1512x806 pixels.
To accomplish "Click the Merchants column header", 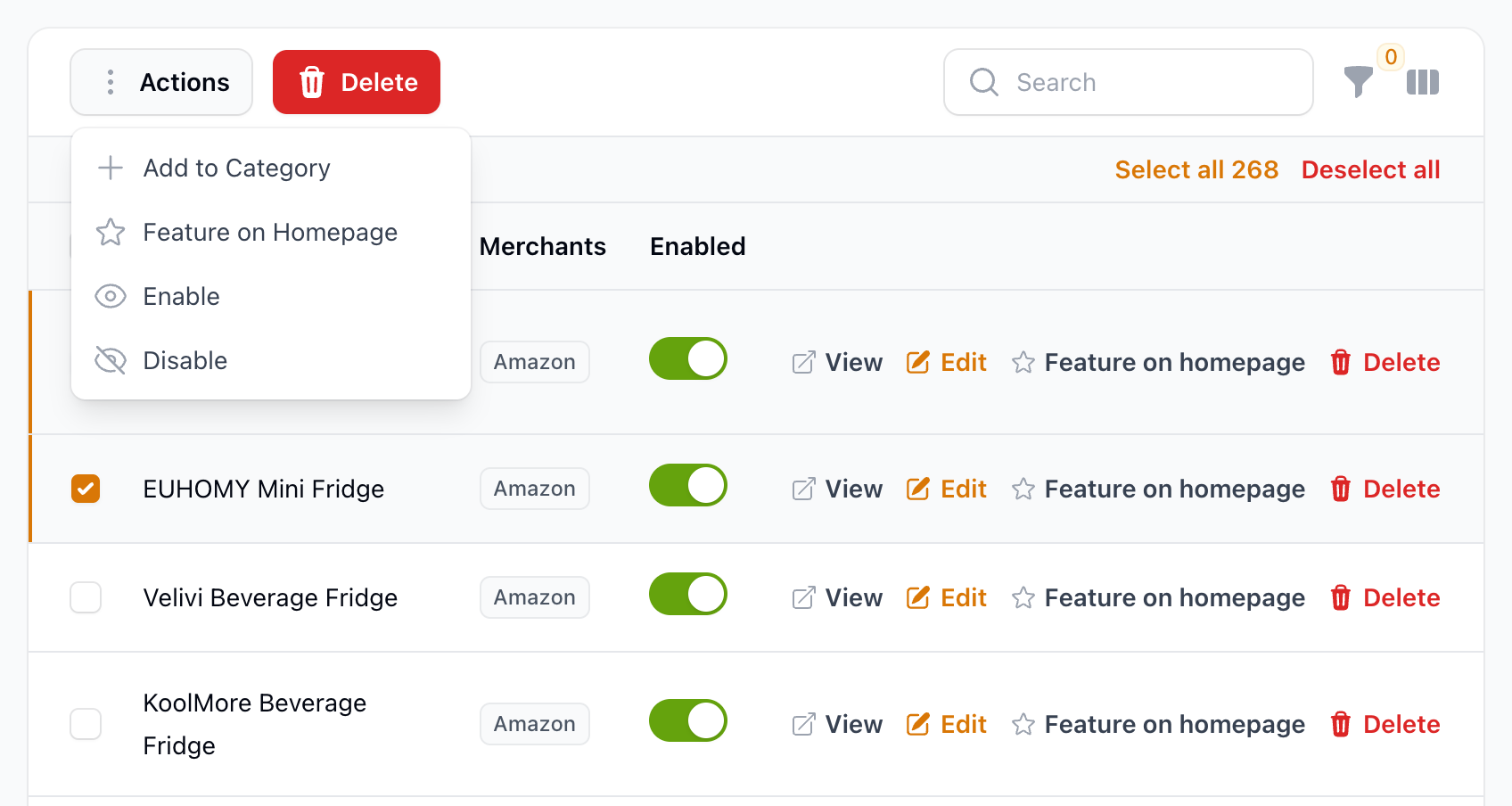I will (543, 246).
